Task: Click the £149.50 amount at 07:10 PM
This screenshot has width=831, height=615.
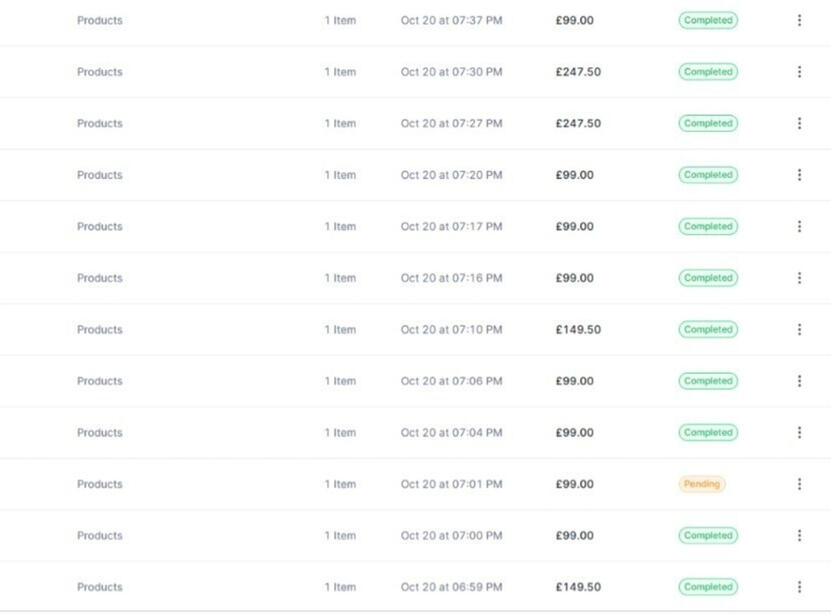Action: pos(578,330)
